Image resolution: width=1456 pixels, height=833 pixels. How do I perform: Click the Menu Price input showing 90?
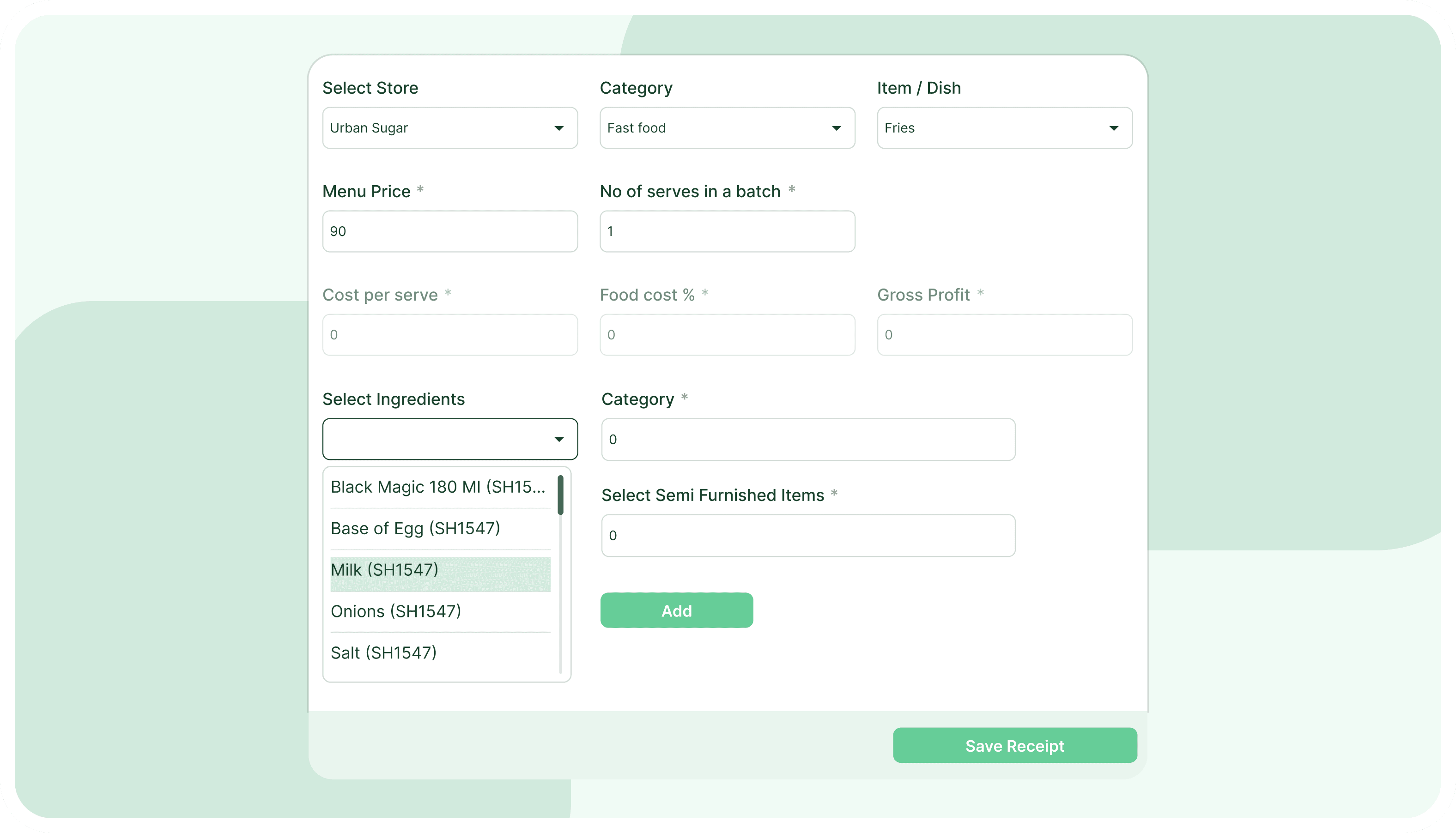click(x=450, y=231)
